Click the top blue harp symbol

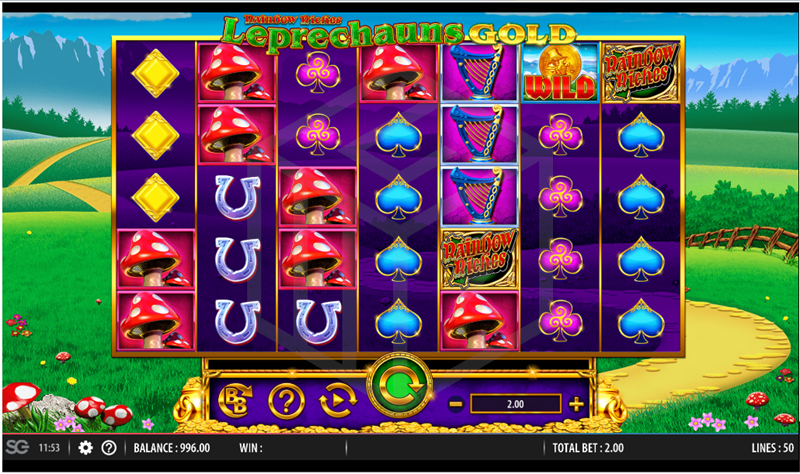click(x=479, y=72)
